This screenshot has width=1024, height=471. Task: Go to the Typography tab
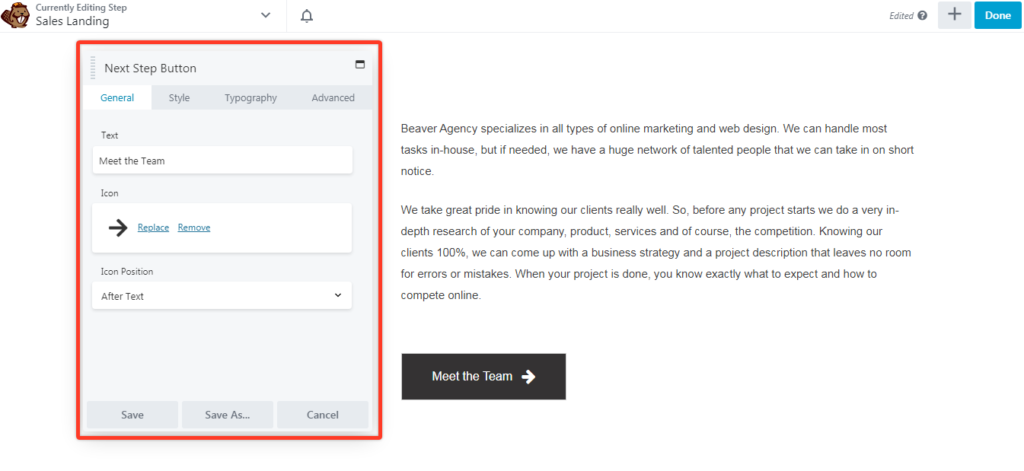pos(250,98)
